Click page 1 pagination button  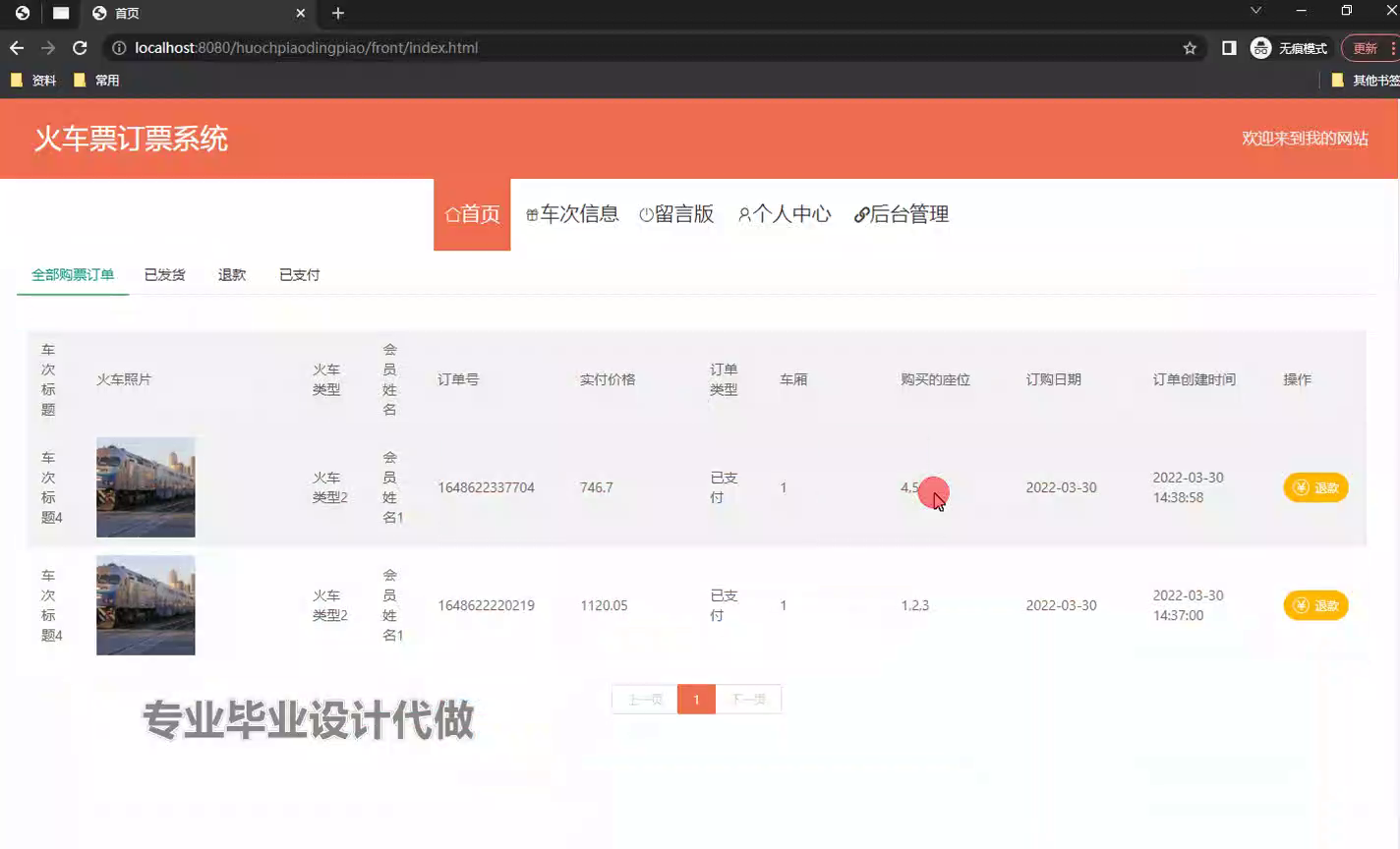coord(696,700)
